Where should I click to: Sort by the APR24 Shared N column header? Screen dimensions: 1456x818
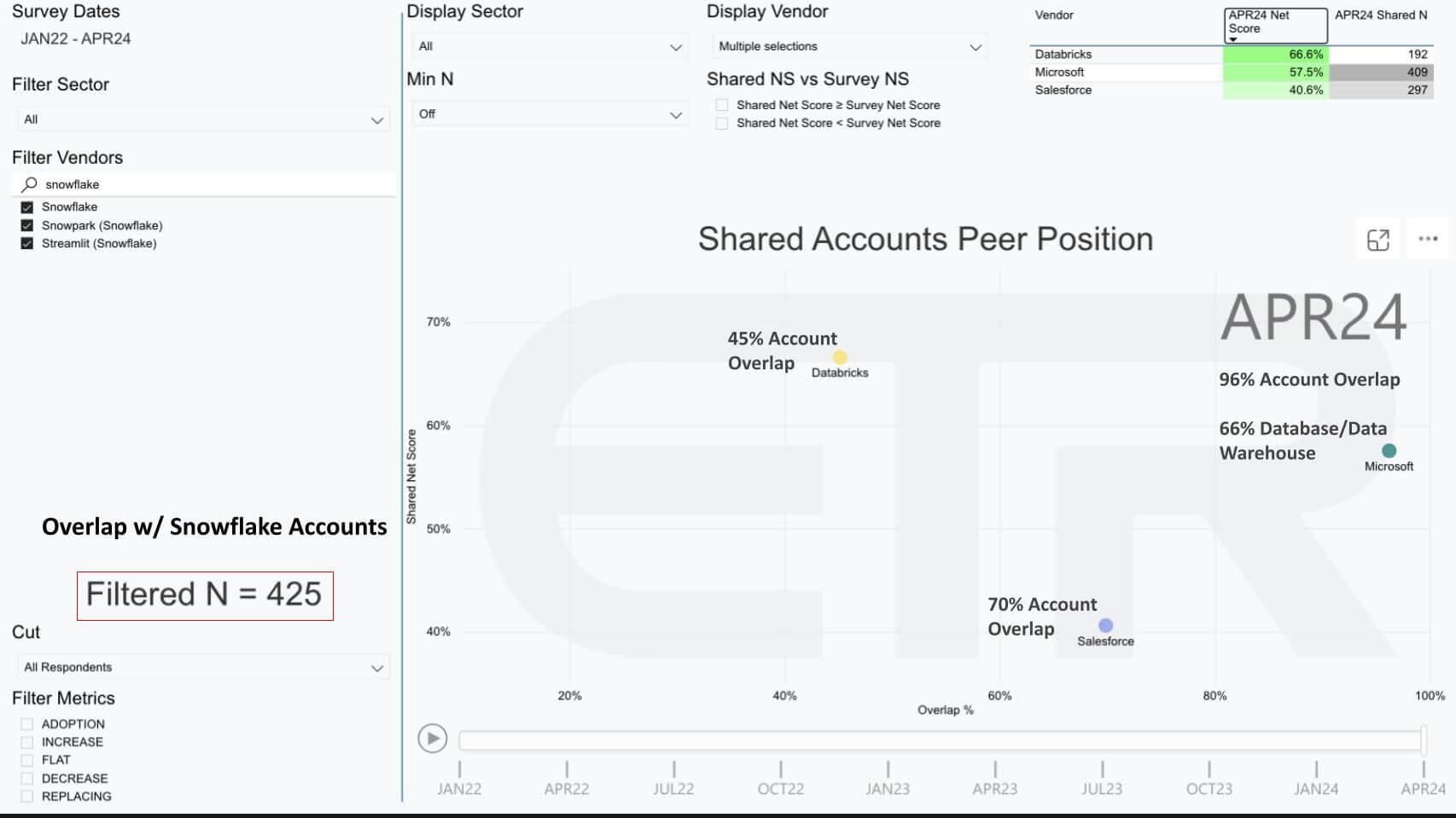pos(1380,15)
